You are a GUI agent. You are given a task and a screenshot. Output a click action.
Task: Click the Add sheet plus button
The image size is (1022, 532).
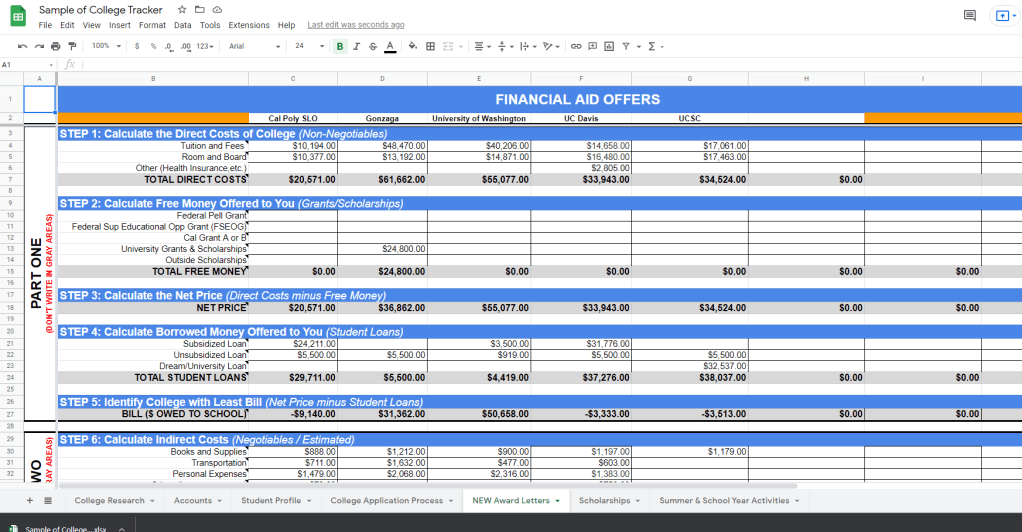pos(29,500)
